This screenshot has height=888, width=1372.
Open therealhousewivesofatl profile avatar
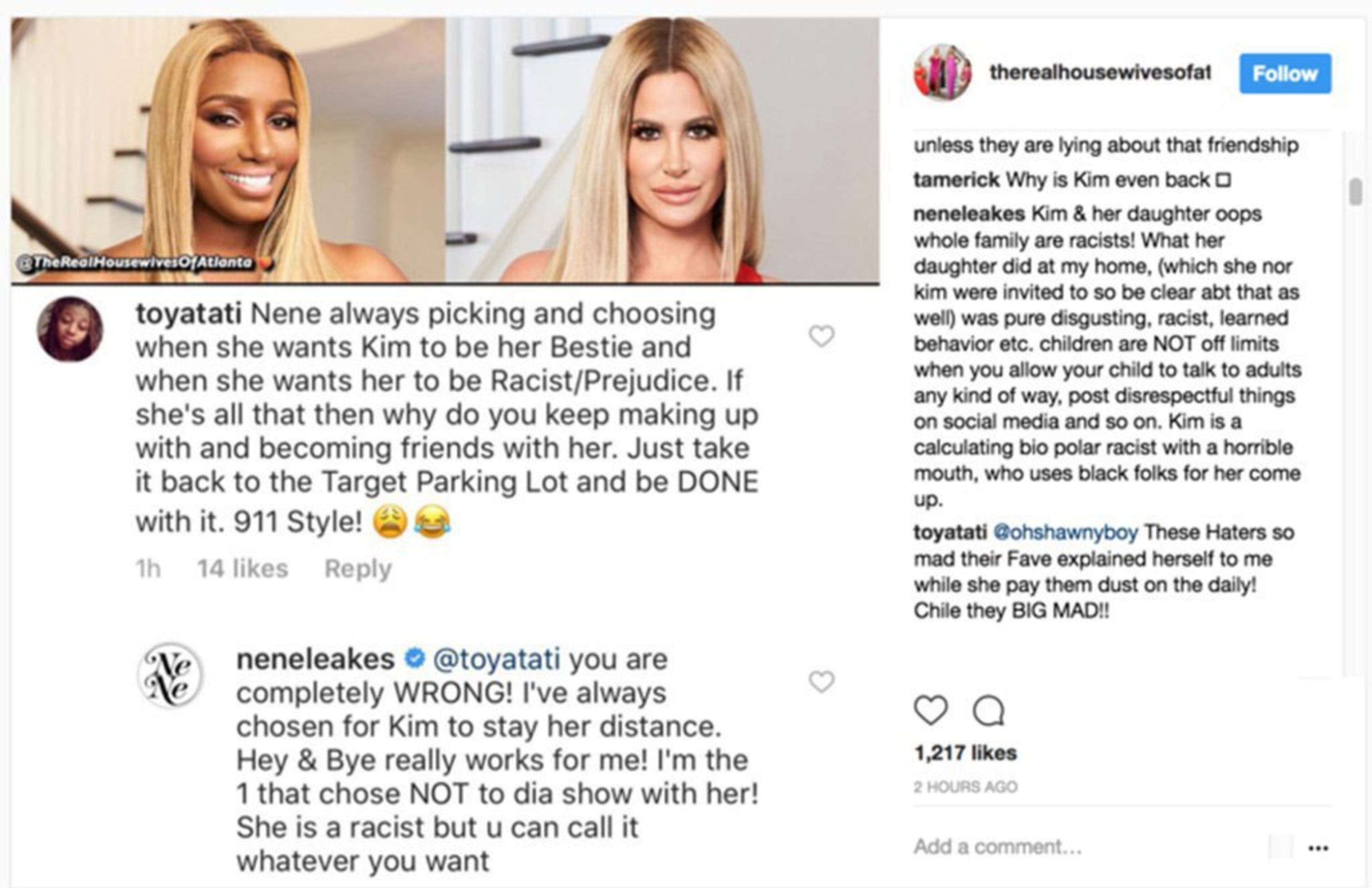(943, 73)
